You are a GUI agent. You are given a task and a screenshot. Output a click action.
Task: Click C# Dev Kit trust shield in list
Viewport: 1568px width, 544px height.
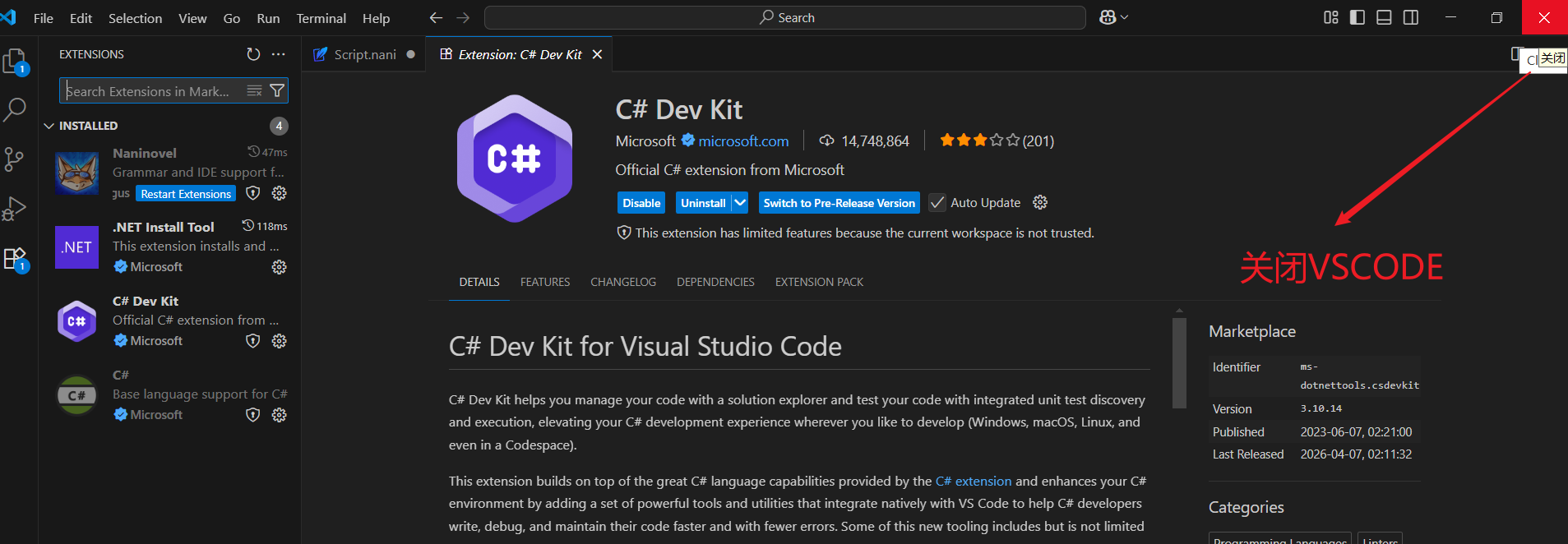[x=253, y=341]
